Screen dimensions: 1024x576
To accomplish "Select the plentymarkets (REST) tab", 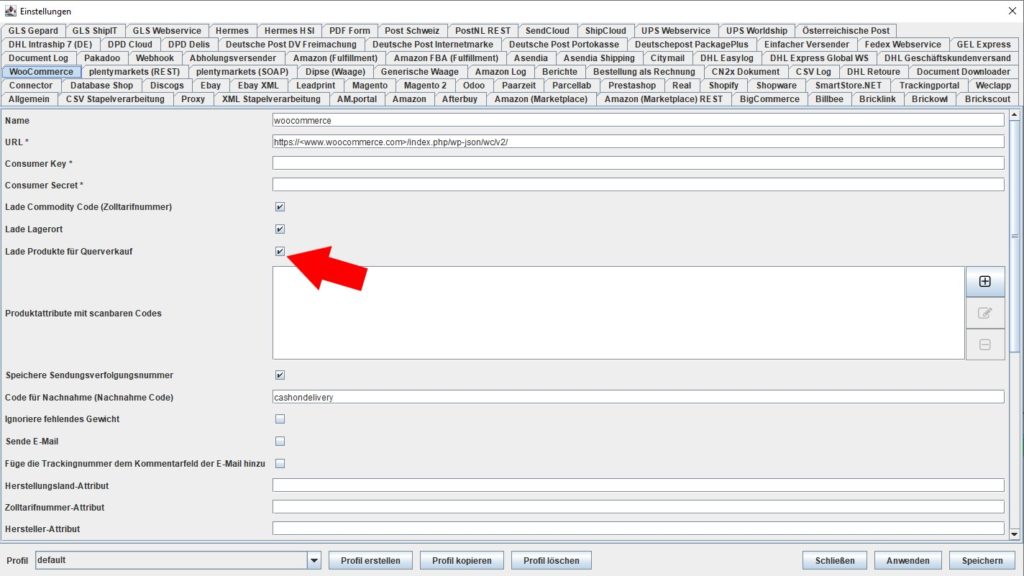I will click(134, 72).
